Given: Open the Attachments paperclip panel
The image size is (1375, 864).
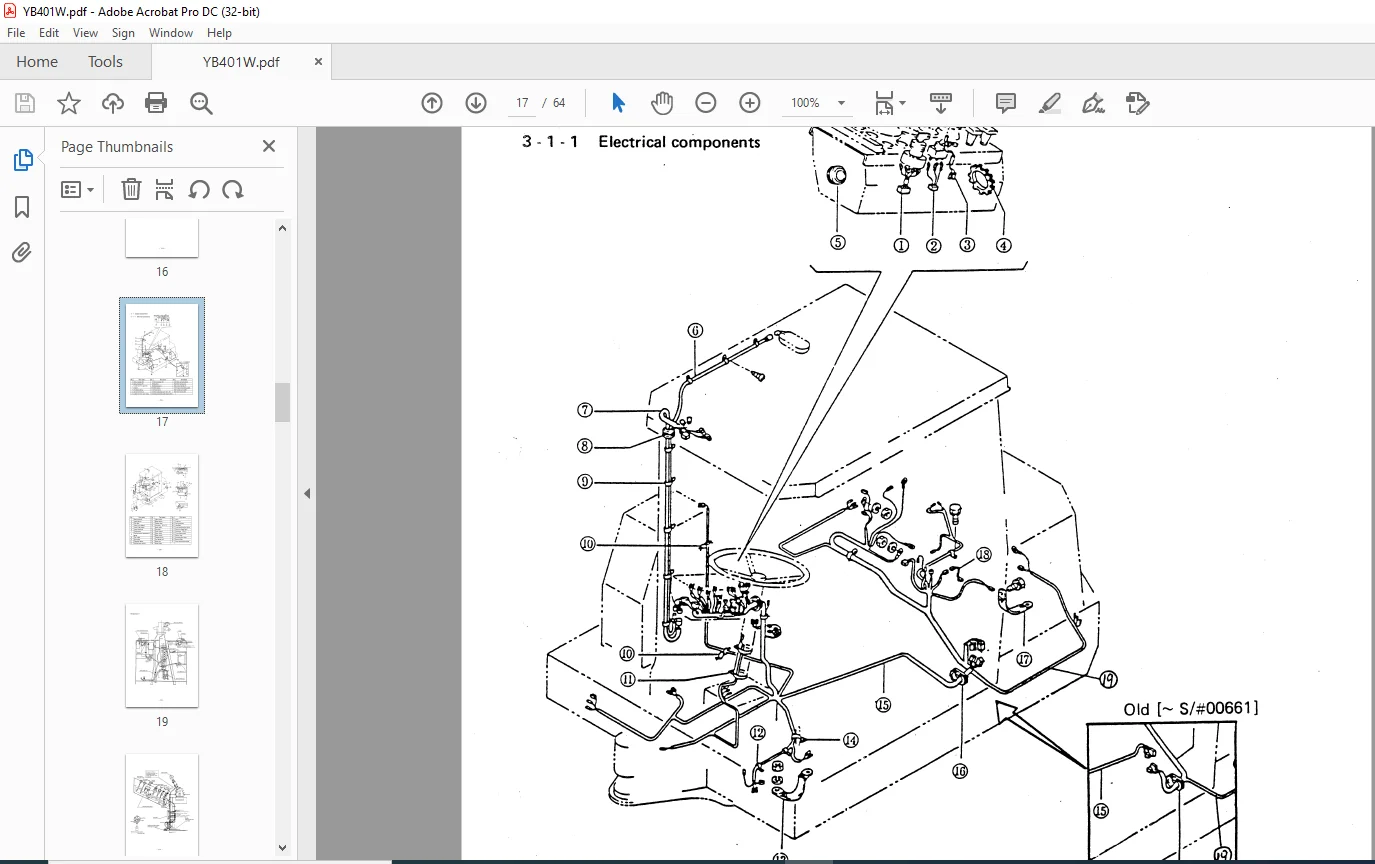Looking at the screenshot, I should click(x=22, y=252).
